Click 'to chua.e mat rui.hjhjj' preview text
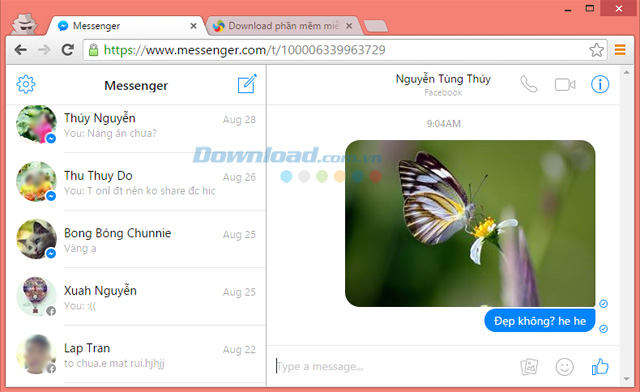This screenshot has height=392, width=640. [114, 363]
